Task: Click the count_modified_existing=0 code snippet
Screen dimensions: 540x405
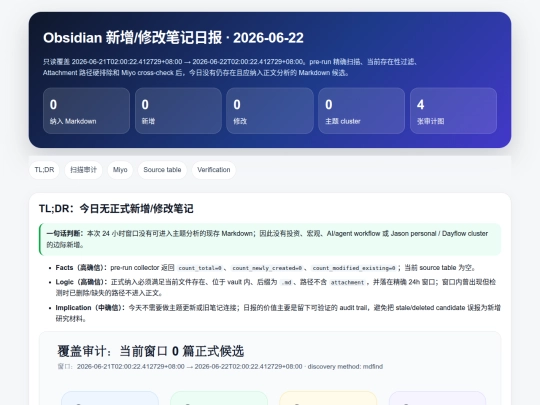Action: (354, 268)
